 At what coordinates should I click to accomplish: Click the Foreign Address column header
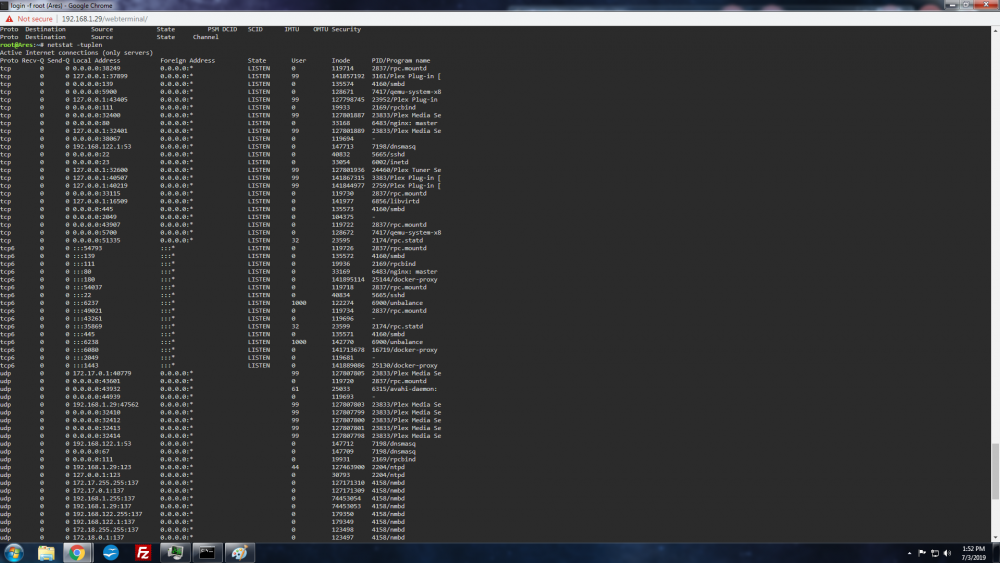click(x=188, y=61)
